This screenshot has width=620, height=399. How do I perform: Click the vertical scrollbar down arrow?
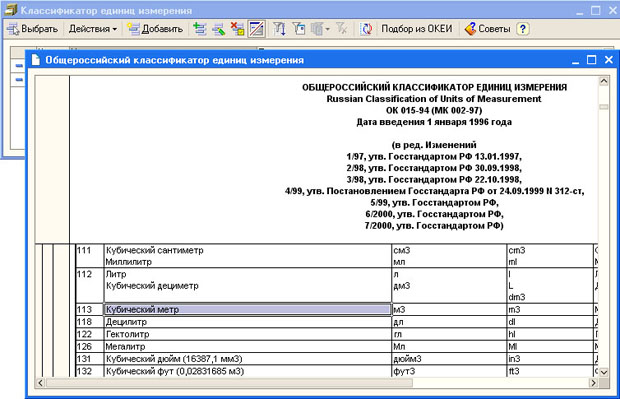tap(604, 372)
